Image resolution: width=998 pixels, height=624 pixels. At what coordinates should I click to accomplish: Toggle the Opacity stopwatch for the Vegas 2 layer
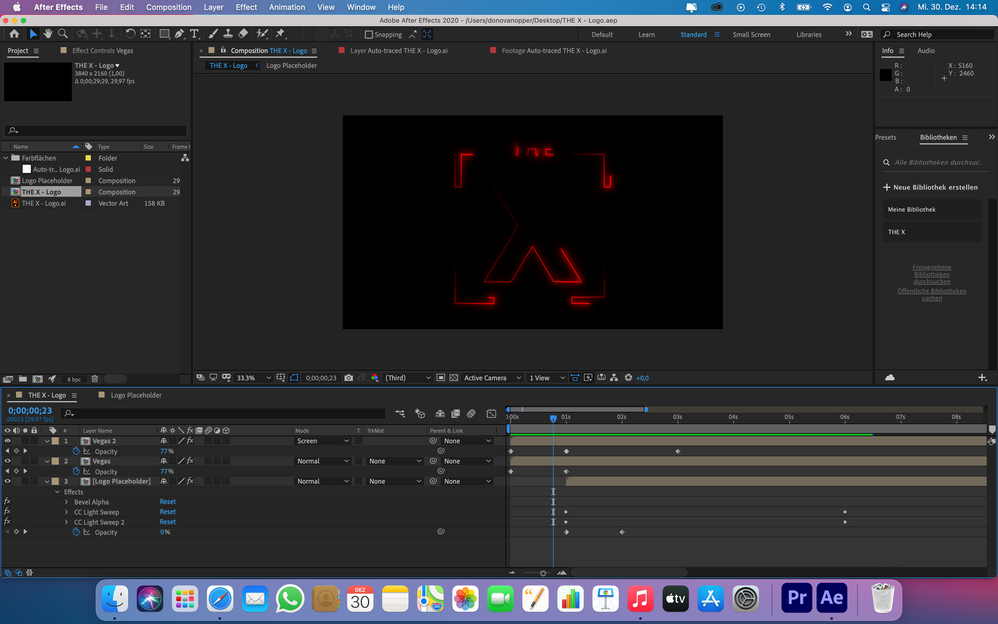(x=76, y=451)
